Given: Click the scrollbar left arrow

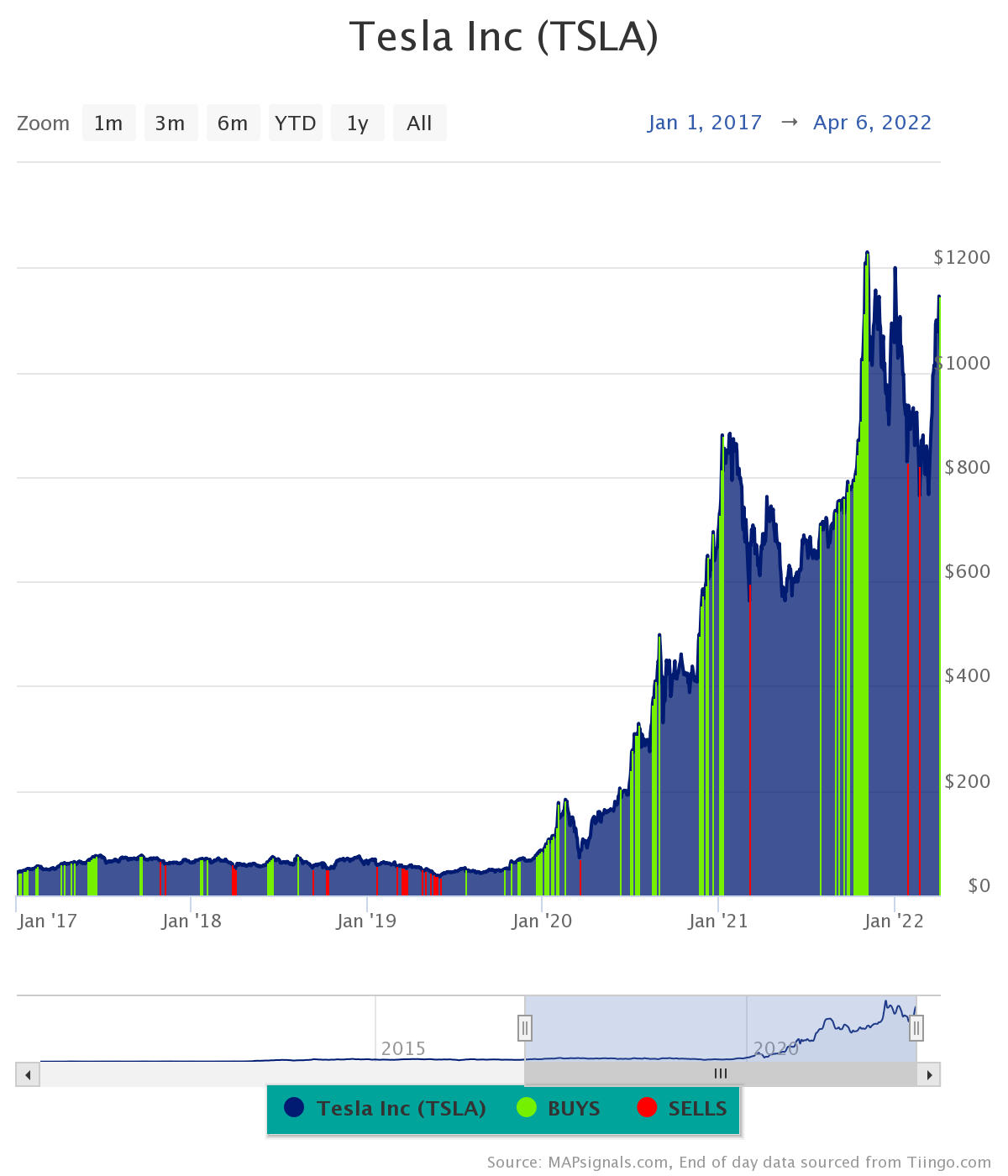Looking at the screenshot, I should (28, 1074).
